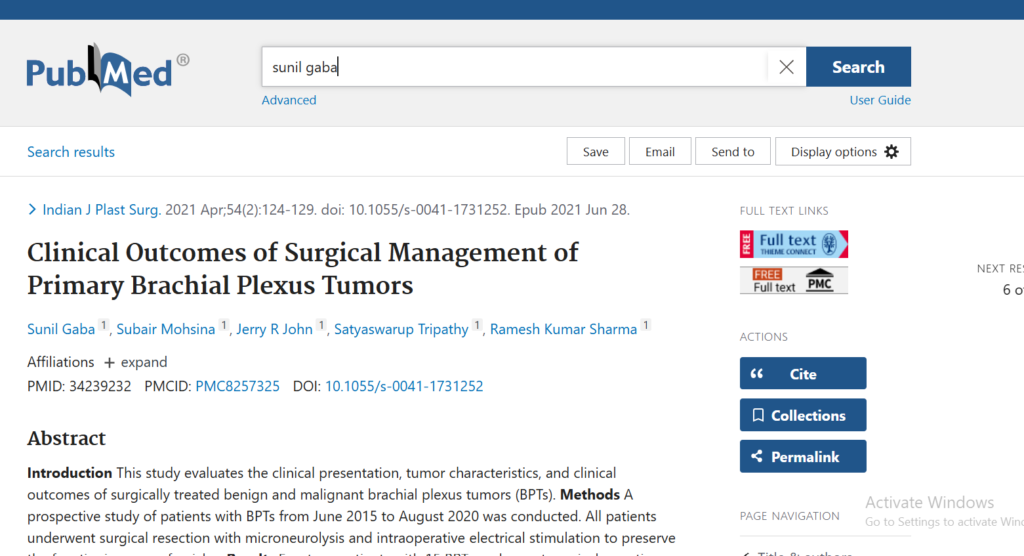The height and width of the screenshot is (556, 1024).
Task: Open the User Guide link
Action: (880, 100)
